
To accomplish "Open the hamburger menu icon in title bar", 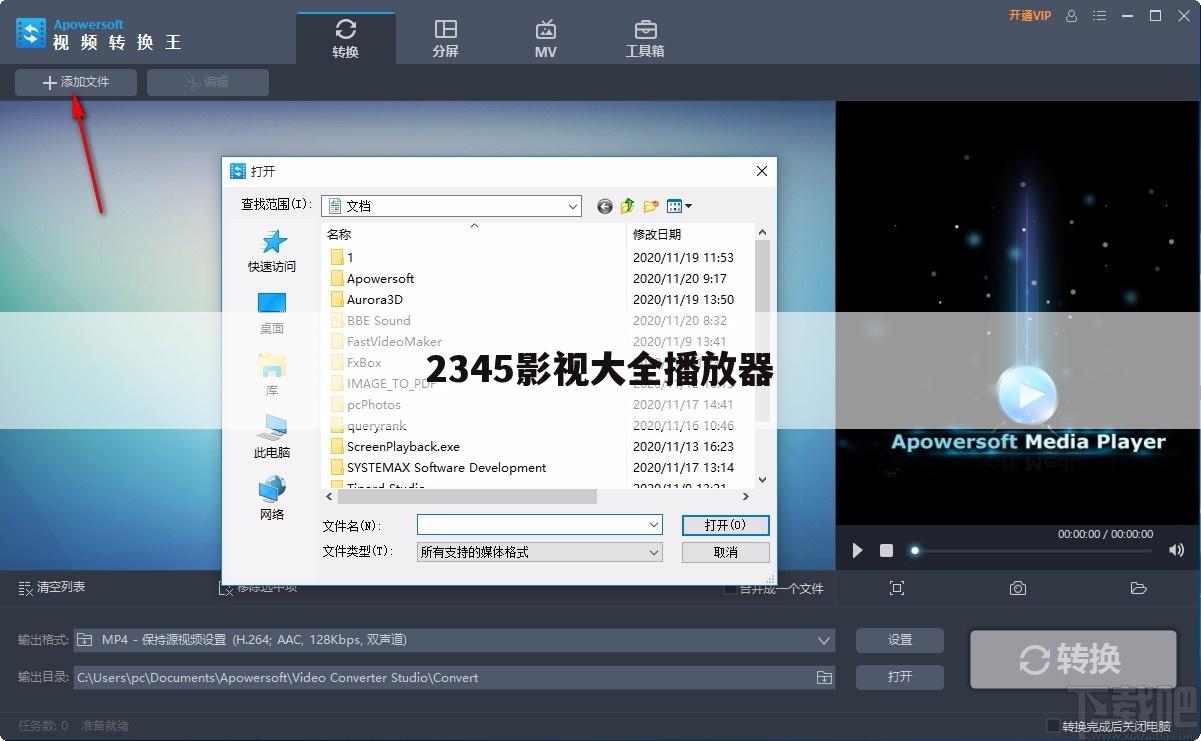I will [x=1100, y=16].
